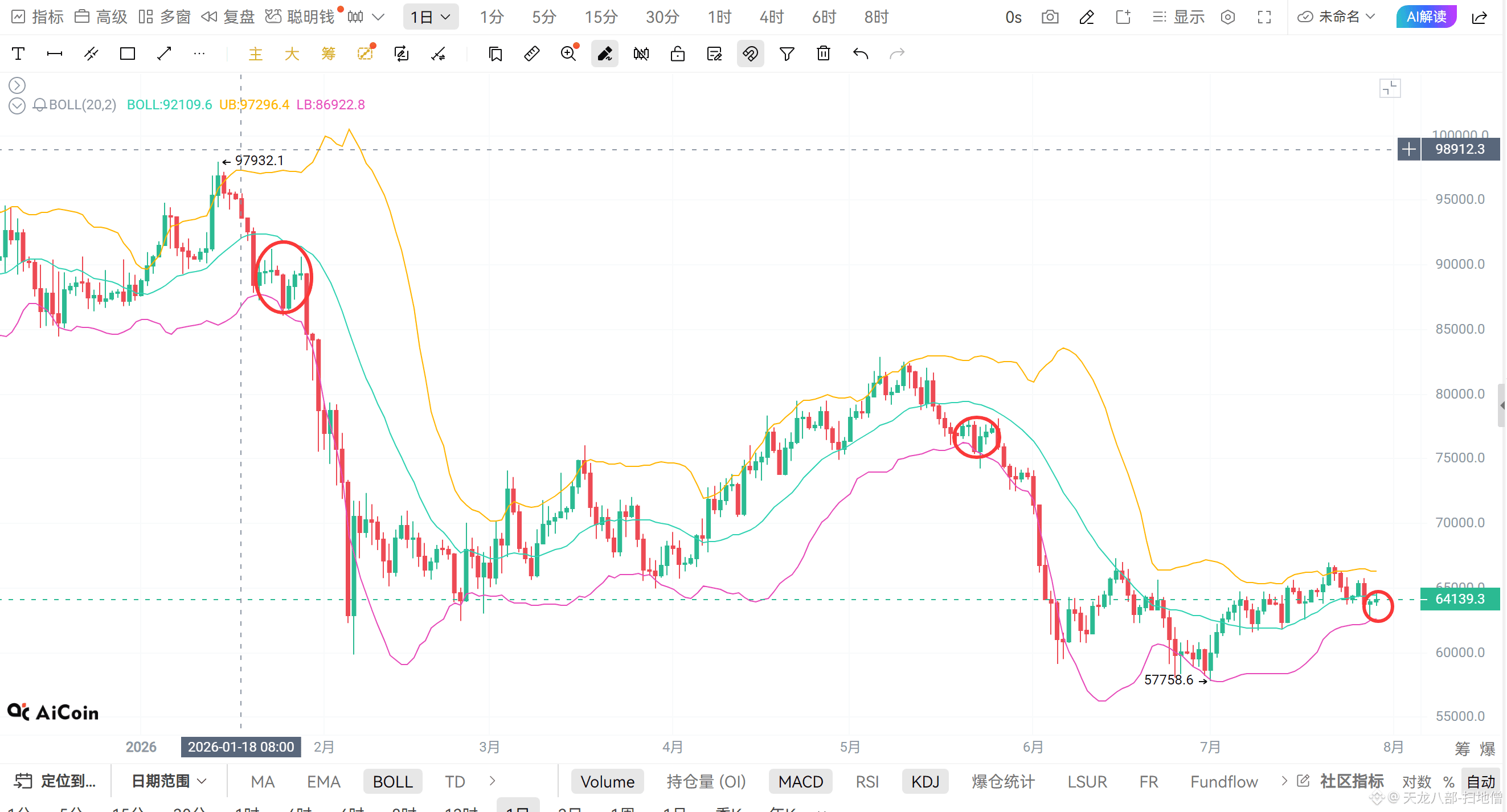Image resolution: width=1507 pixels, height=812 pixels.
Task: Toggle the MA indicator
Action: point(263,782)
